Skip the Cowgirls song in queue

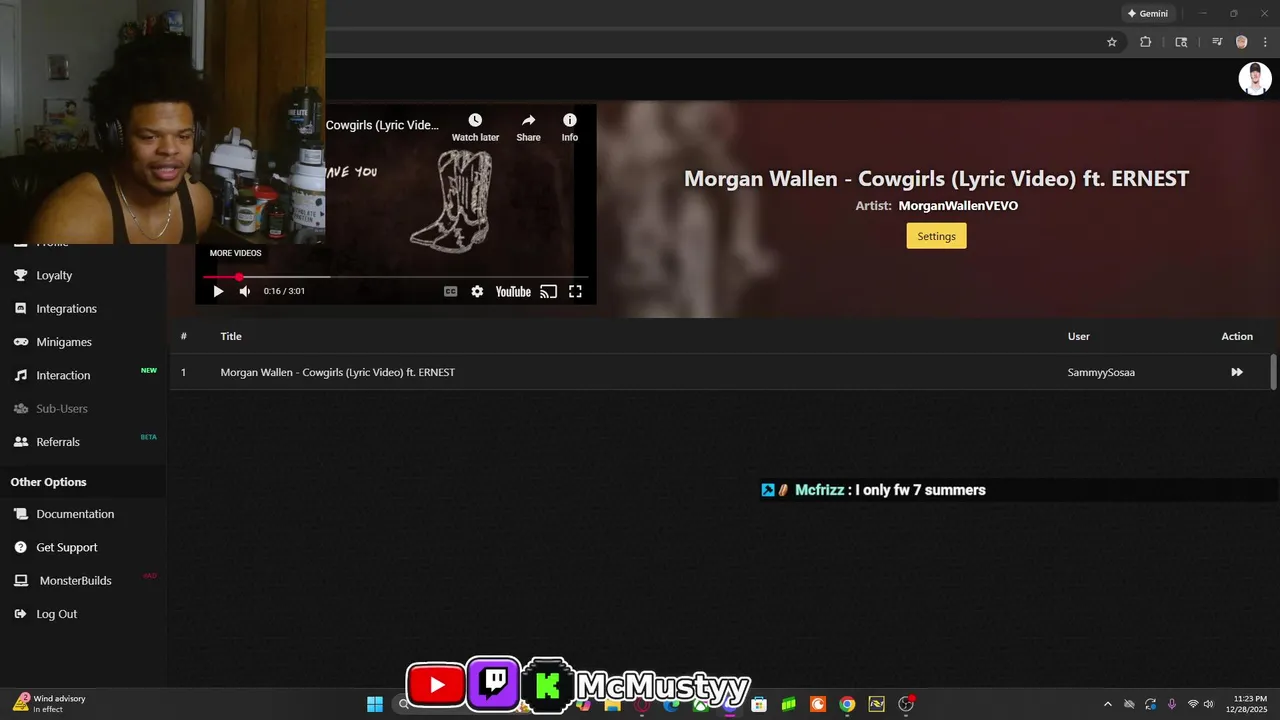1237,372
